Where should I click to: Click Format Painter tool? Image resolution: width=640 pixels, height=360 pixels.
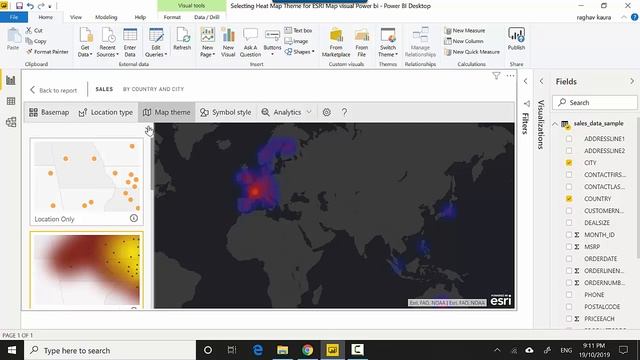point(47,52)
